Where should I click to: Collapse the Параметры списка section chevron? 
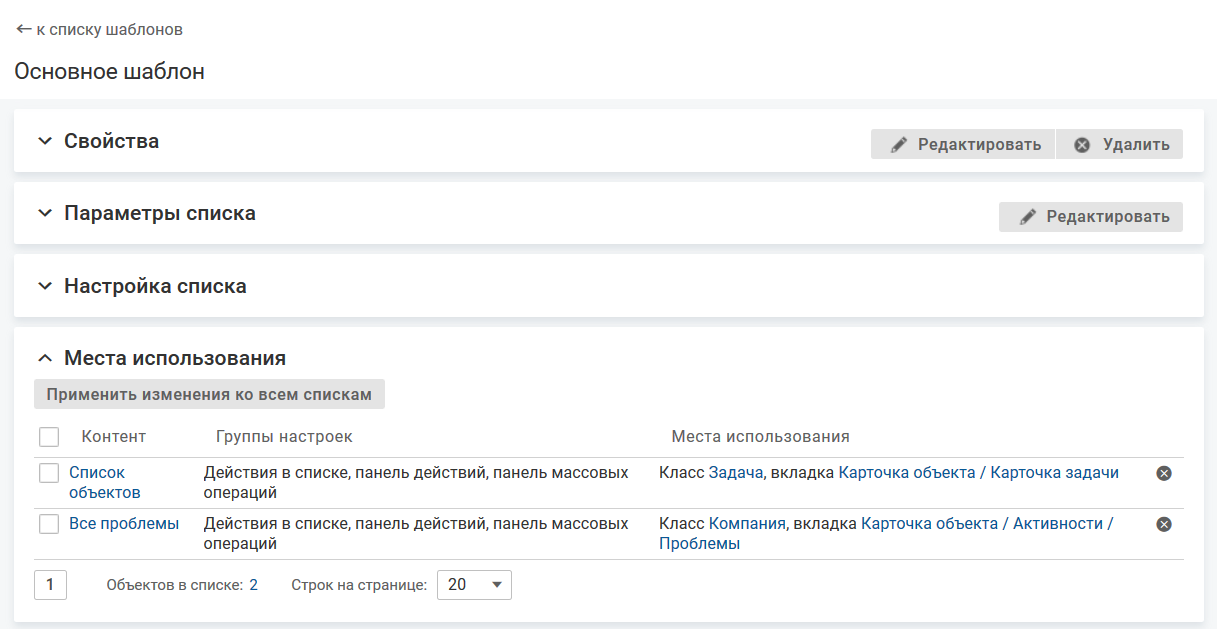[44, 213]
